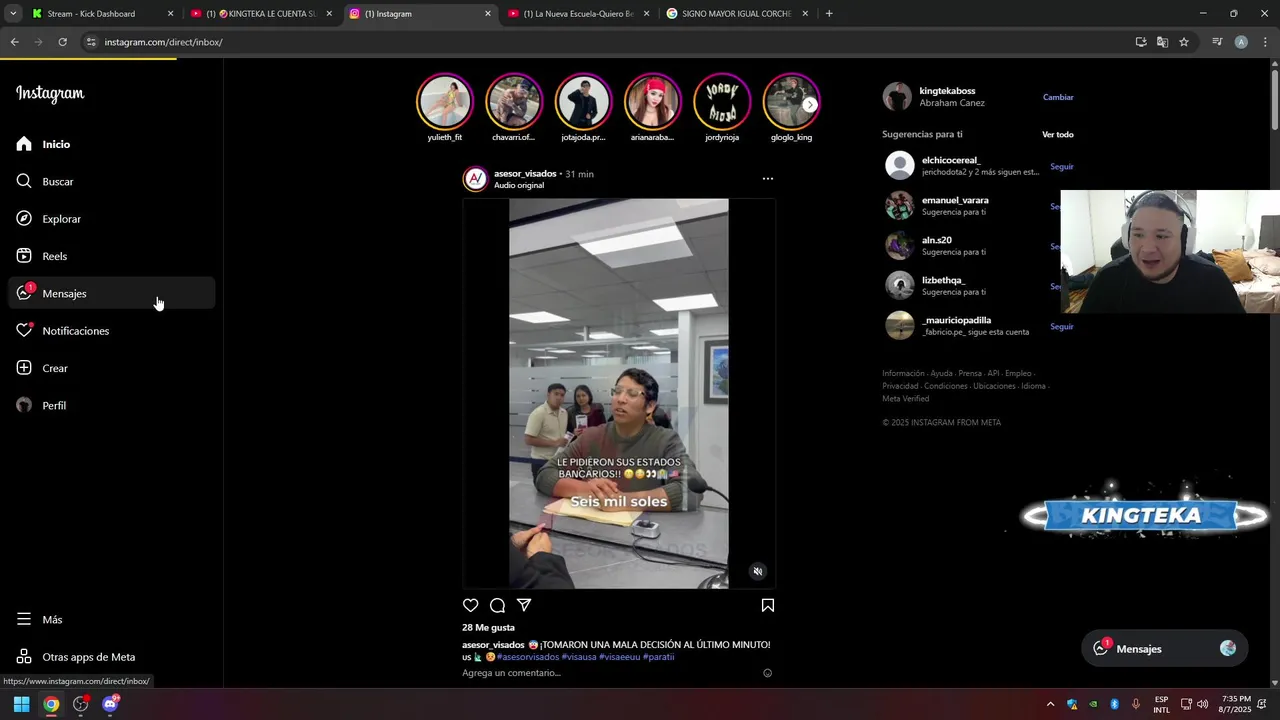The image size is (1280, 720).
Task: Open Discord from the taskbar
Action: coord(110,704)
